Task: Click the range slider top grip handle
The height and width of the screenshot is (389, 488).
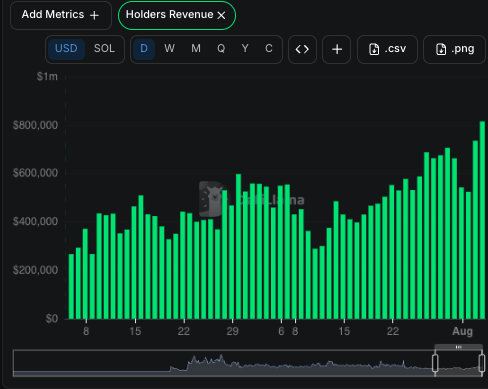Action: tap(458, 347)
